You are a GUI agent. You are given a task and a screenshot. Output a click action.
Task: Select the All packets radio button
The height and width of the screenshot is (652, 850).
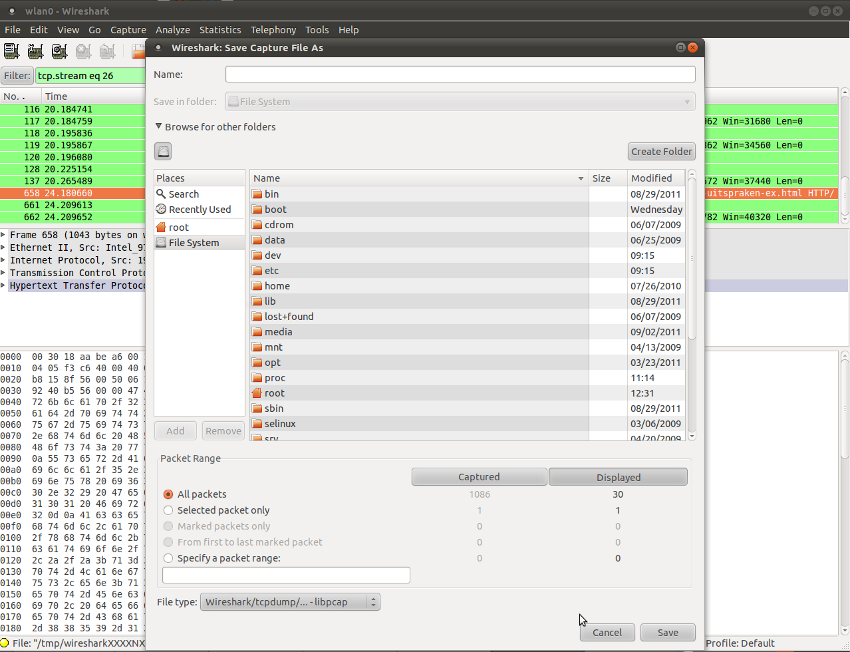[x=168, y=494]
